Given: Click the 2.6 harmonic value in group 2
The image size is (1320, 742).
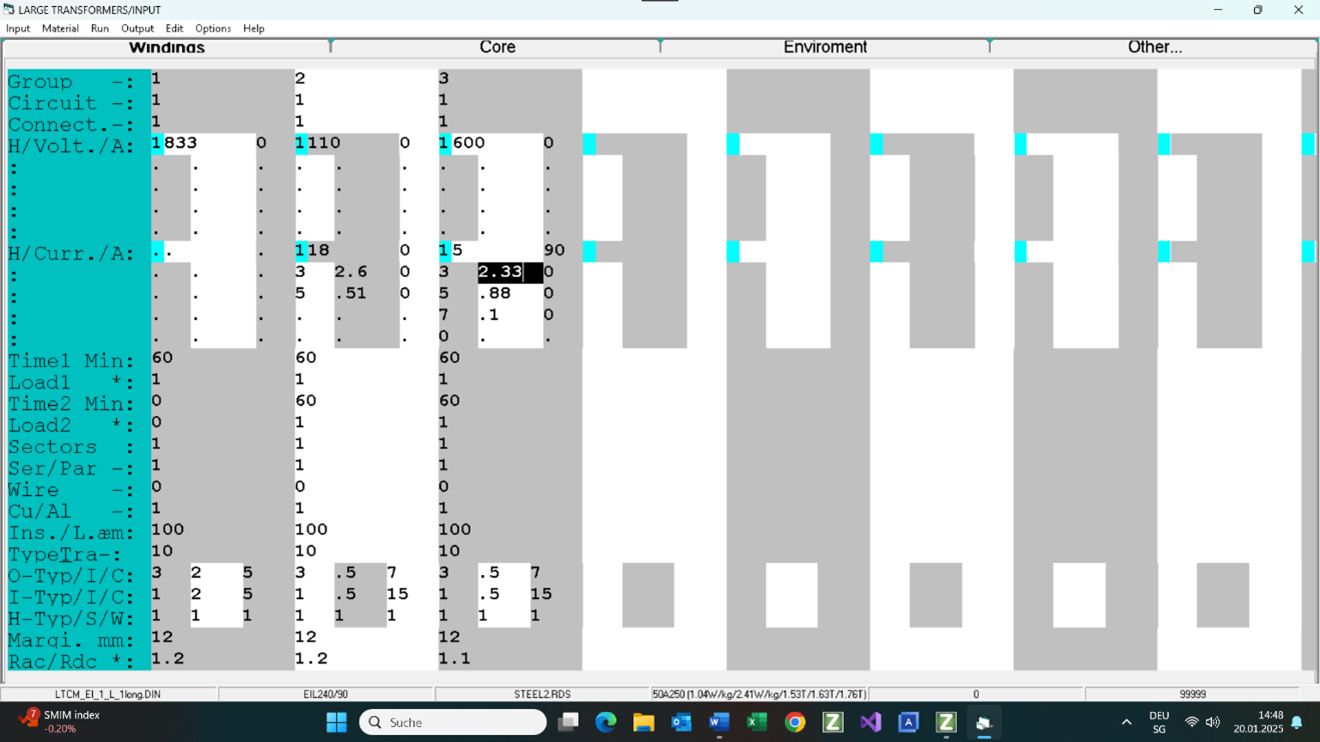Looking at the screenshot, I should (x=351, y=272).
